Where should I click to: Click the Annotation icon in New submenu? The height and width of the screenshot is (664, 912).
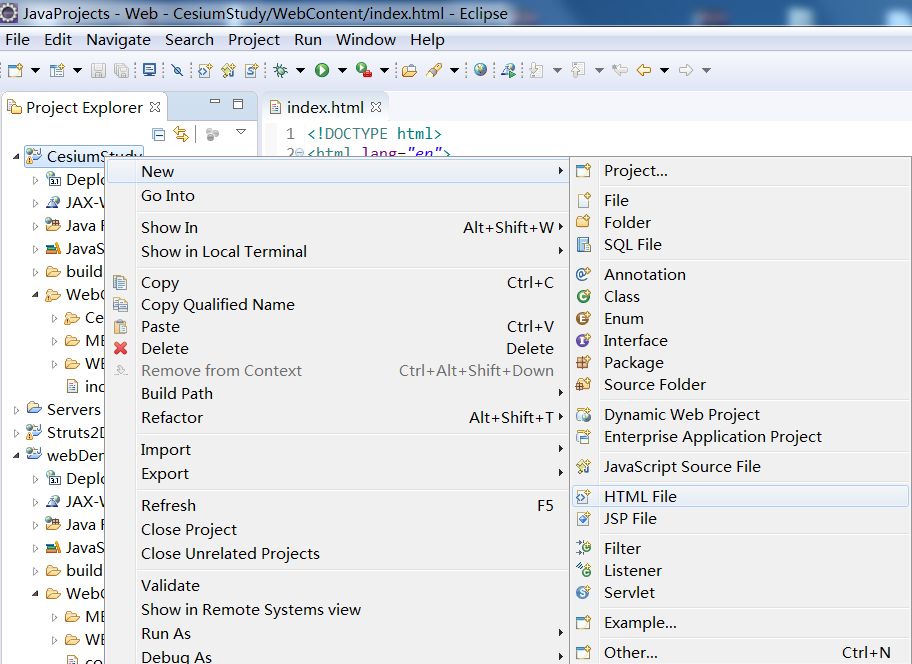pyautogui.click(x=583, y=274)
